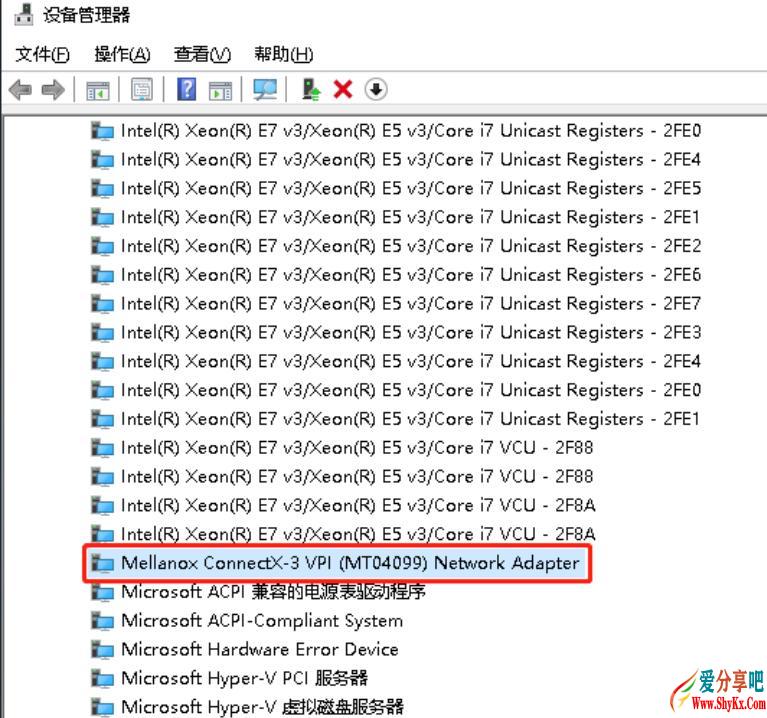Click the device icon beside Mellanox ConnectX-3 VPI adapter
Viewport: 767px width, 718px height.
pos(103,563)
